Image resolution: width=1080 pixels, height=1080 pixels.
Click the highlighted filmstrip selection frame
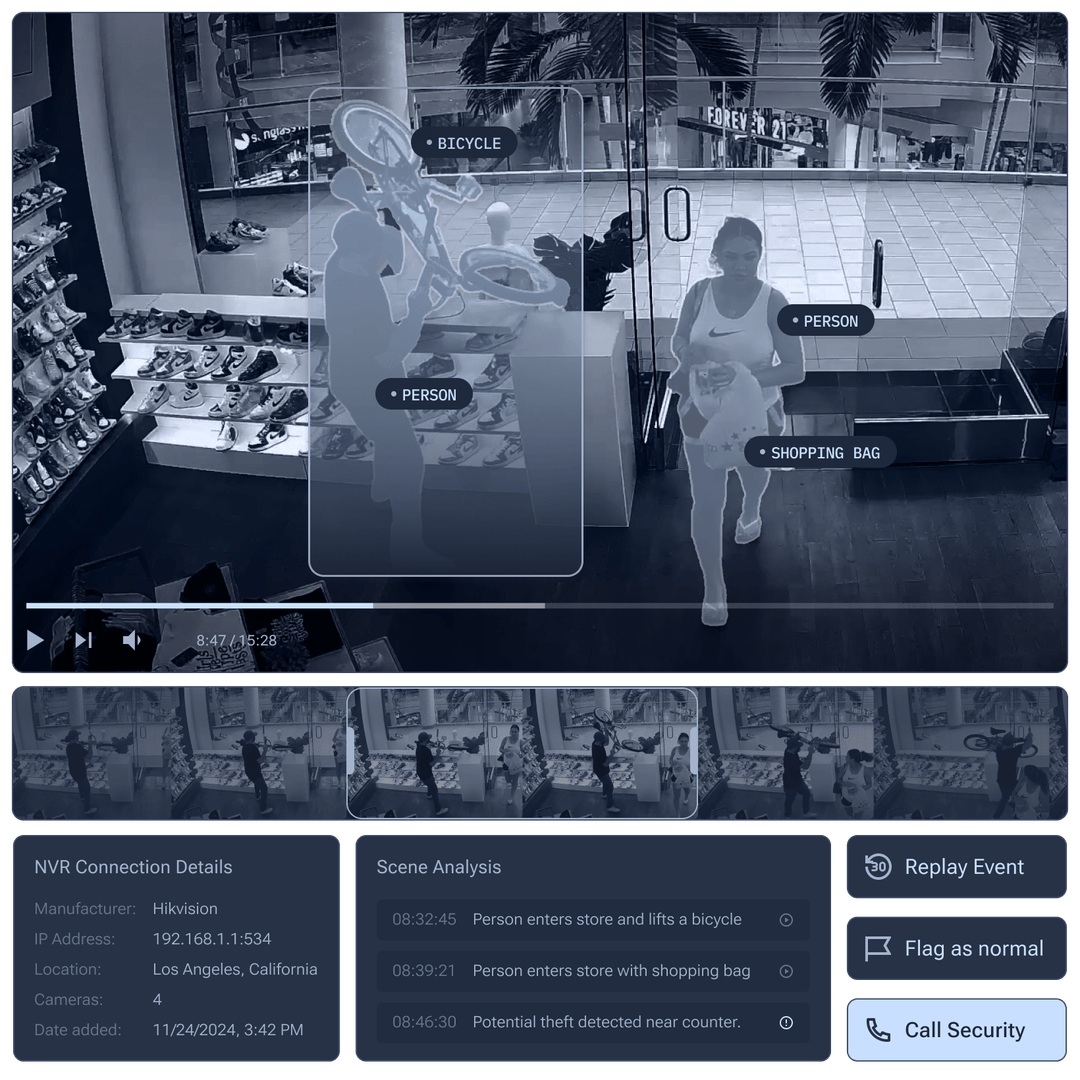coord(521,752)
